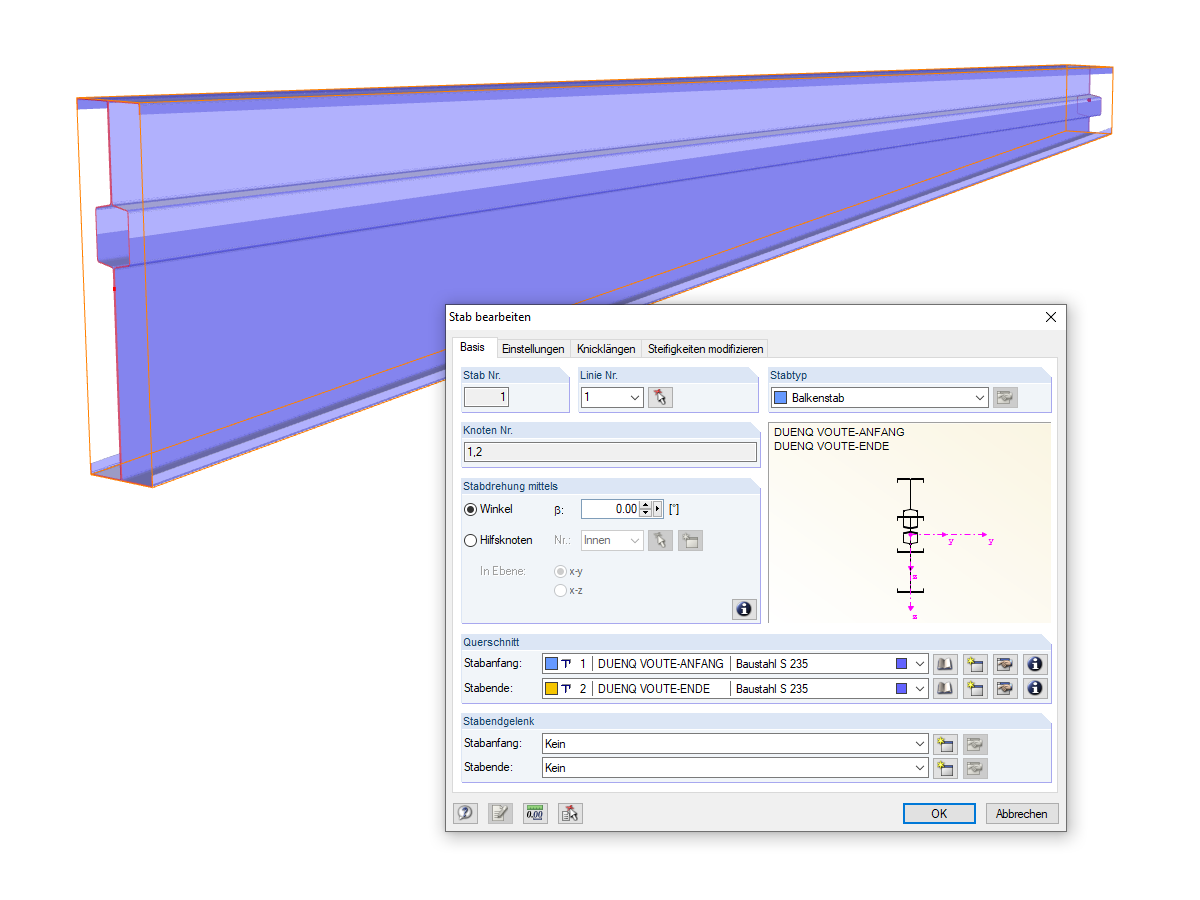This screenshot has width=1200, height=900.
Task: Choose the x-y plane radio option
Action: click(x=560, y=571)
